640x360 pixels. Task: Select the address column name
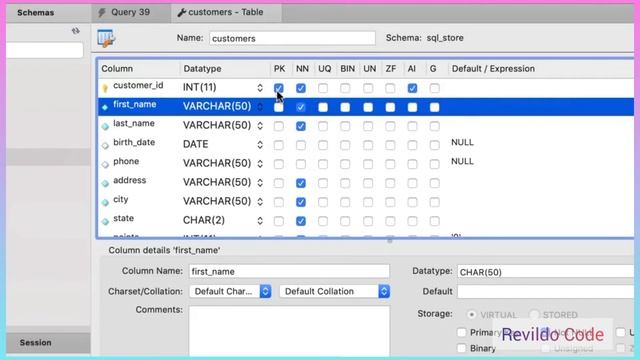click(129, 180)
